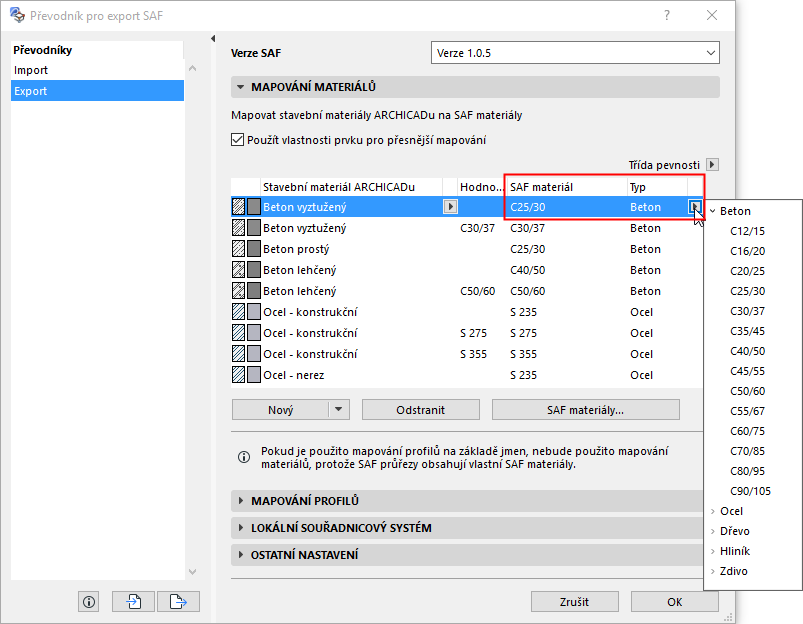Click arrow next to selected Beton vyztužený
The height and width of the screenshot is (624, 803).
click(450, 206)
